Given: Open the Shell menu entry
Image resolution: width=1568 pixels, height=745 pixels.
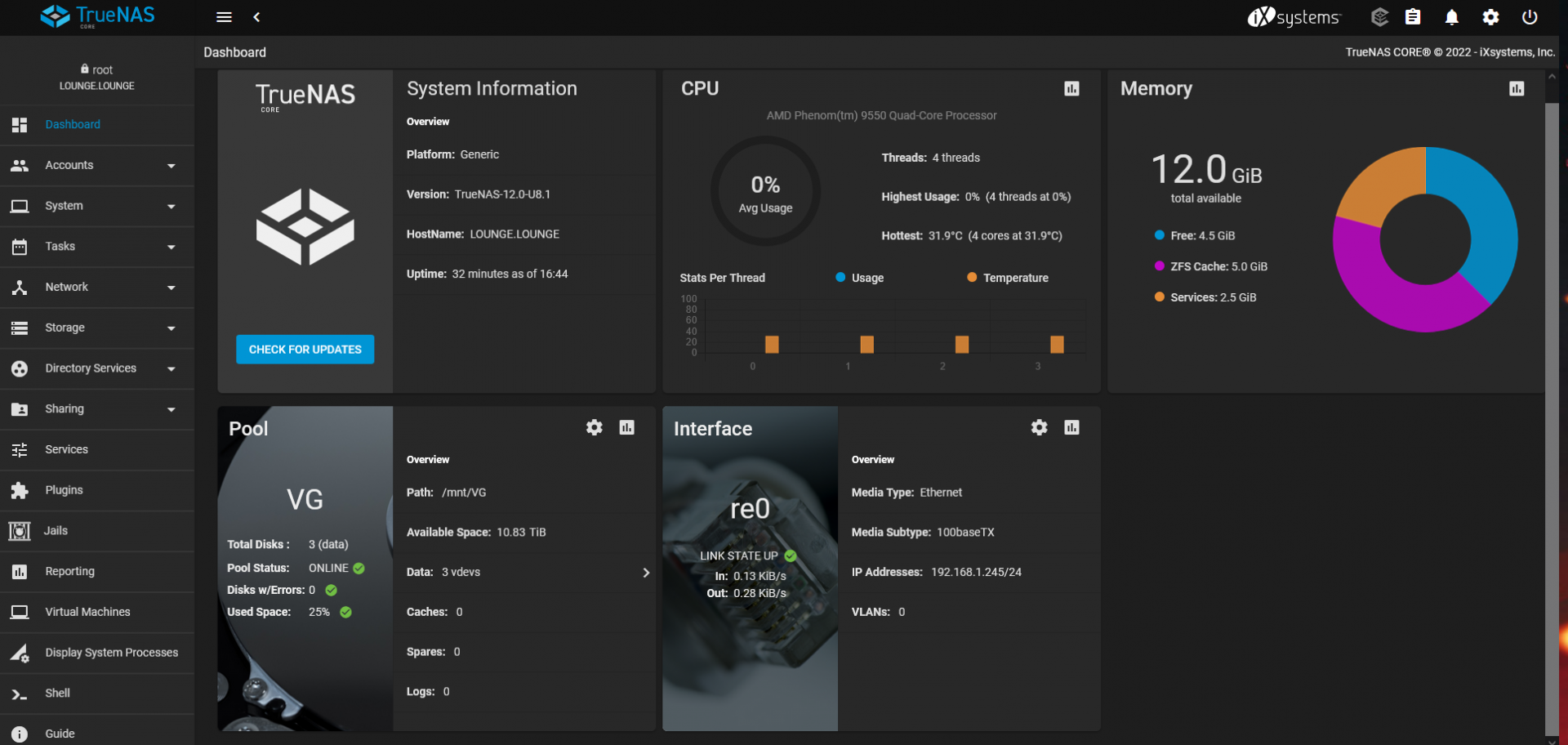Looking at the screenshot, I should tap(97, 694).
